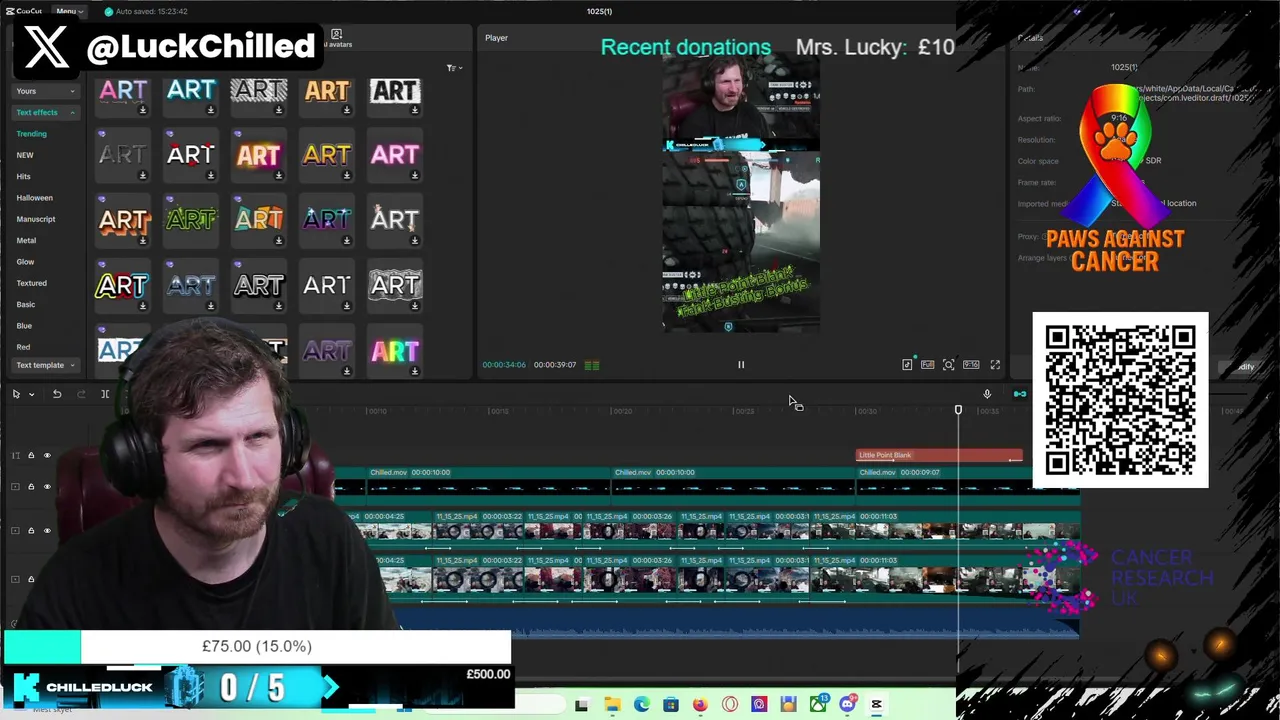Click the Player zoom-to-fit icon
This screenshot has width=1280, height=720.
click(x=948, y=365)
